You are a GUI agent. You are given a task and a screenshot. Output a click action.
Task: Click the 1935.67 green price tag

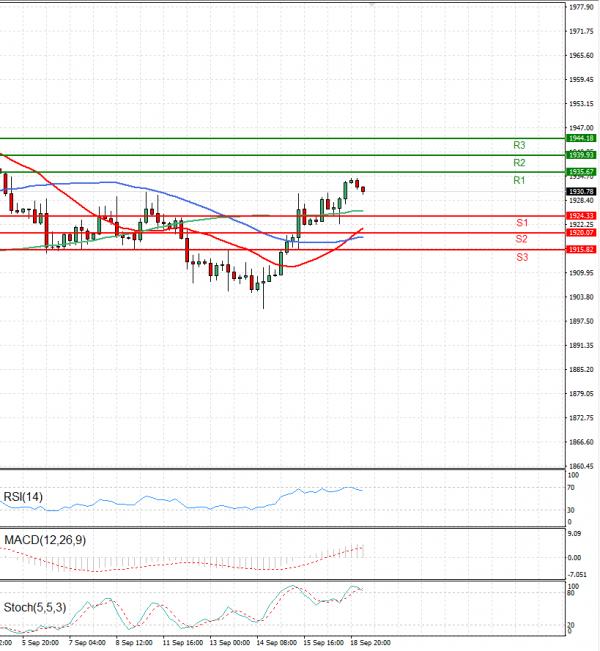point(581,172)
